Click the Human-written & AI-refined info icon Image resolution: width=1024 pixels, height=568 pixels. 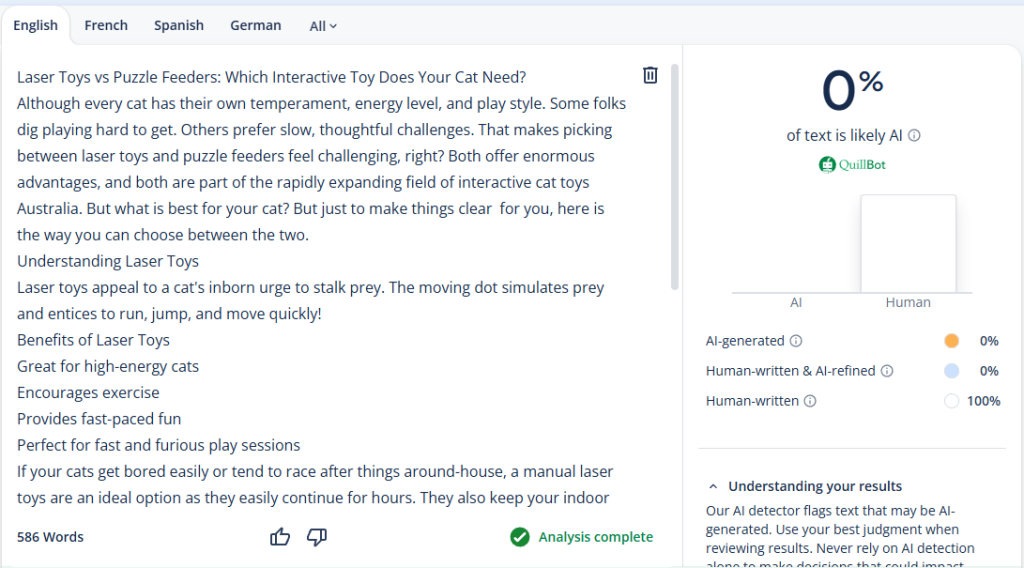(886, 371)
